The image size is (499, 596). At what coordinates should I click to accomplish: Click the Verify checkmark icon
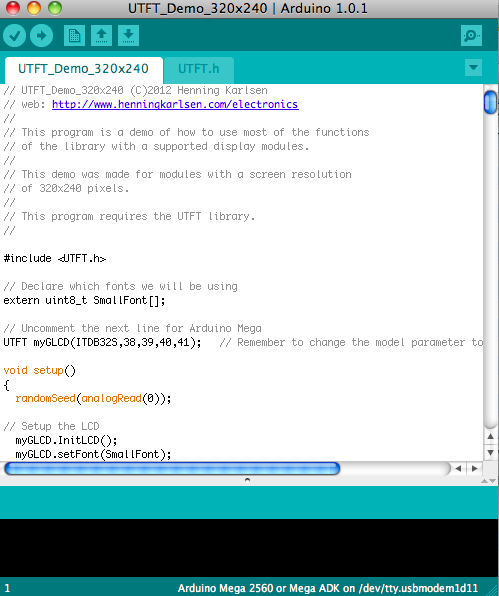pyautogui.click(x=14, y=36)
